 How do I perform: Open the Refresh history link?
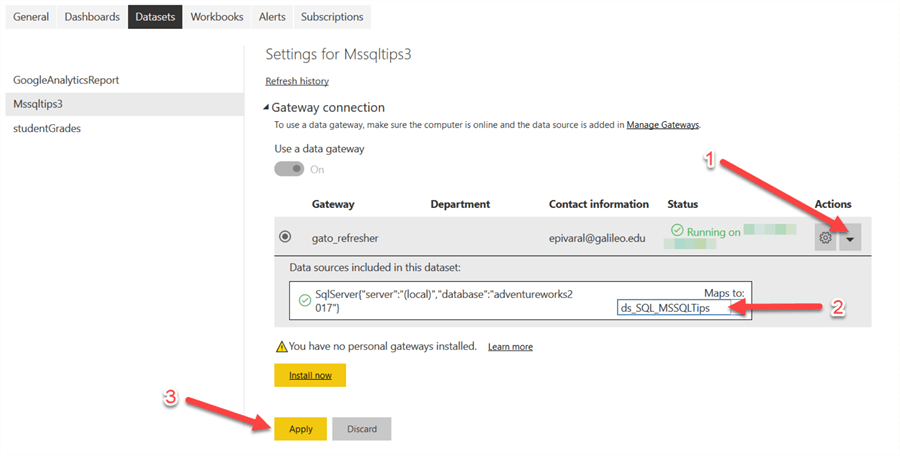297,81
